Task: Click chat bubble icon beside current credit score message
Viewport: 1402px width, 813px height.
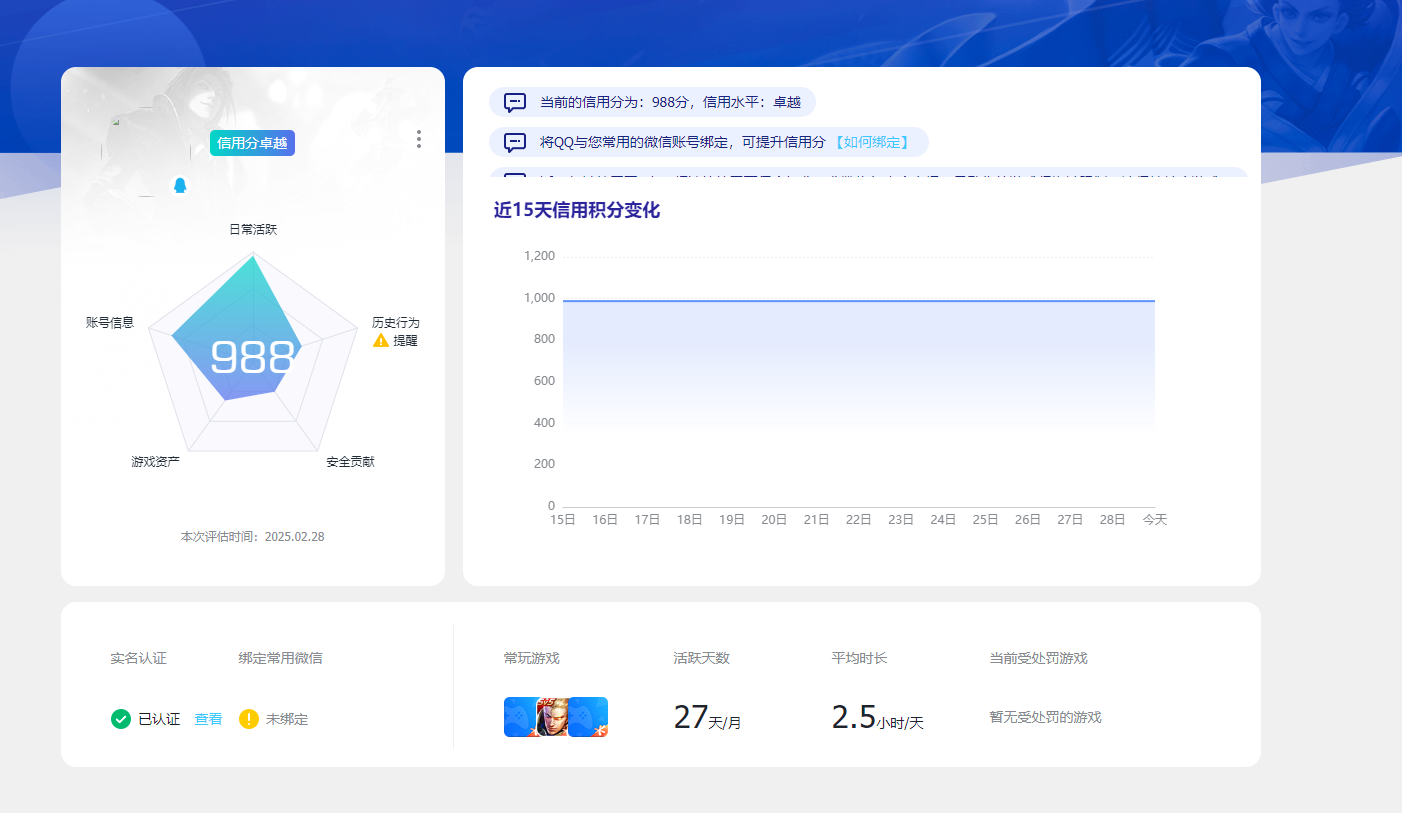Action: coord(515,102)
